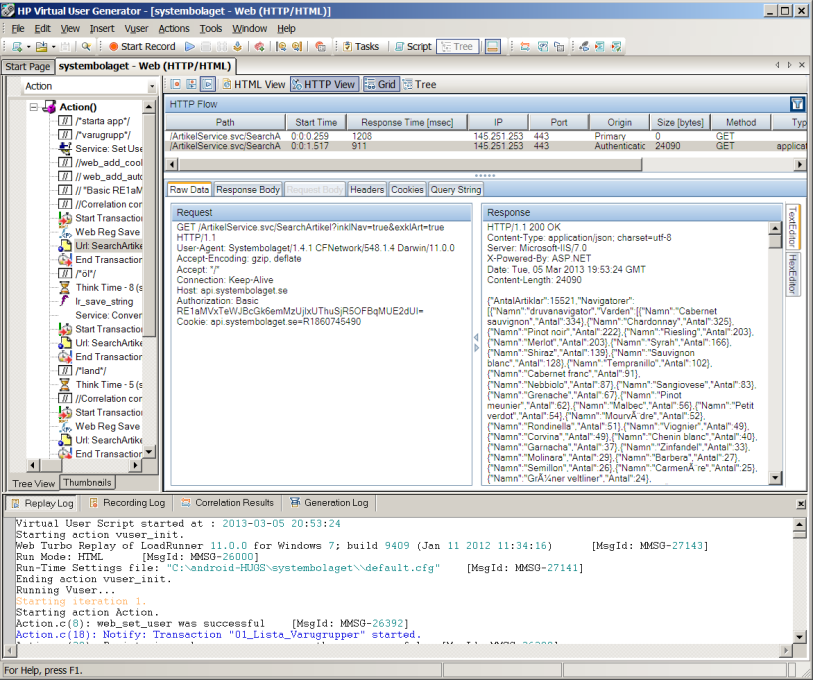
Task: Toggle Tree layout in snapshot toolbar
Action: pyautogui.click(x=420, y=84)
